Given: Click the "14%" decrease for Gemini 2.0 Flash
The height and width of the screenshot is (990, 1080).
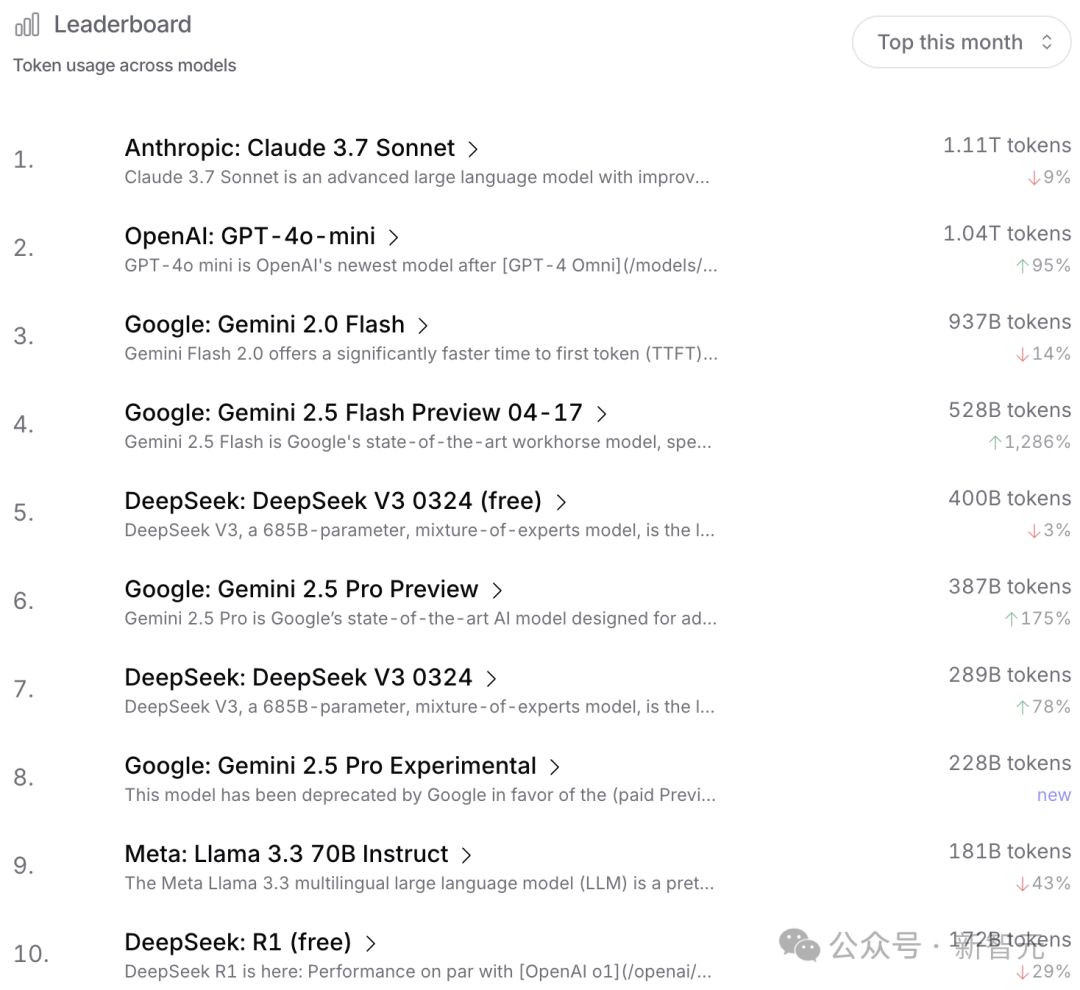Looking at the screenshot, I should (x=1043, y=353).
